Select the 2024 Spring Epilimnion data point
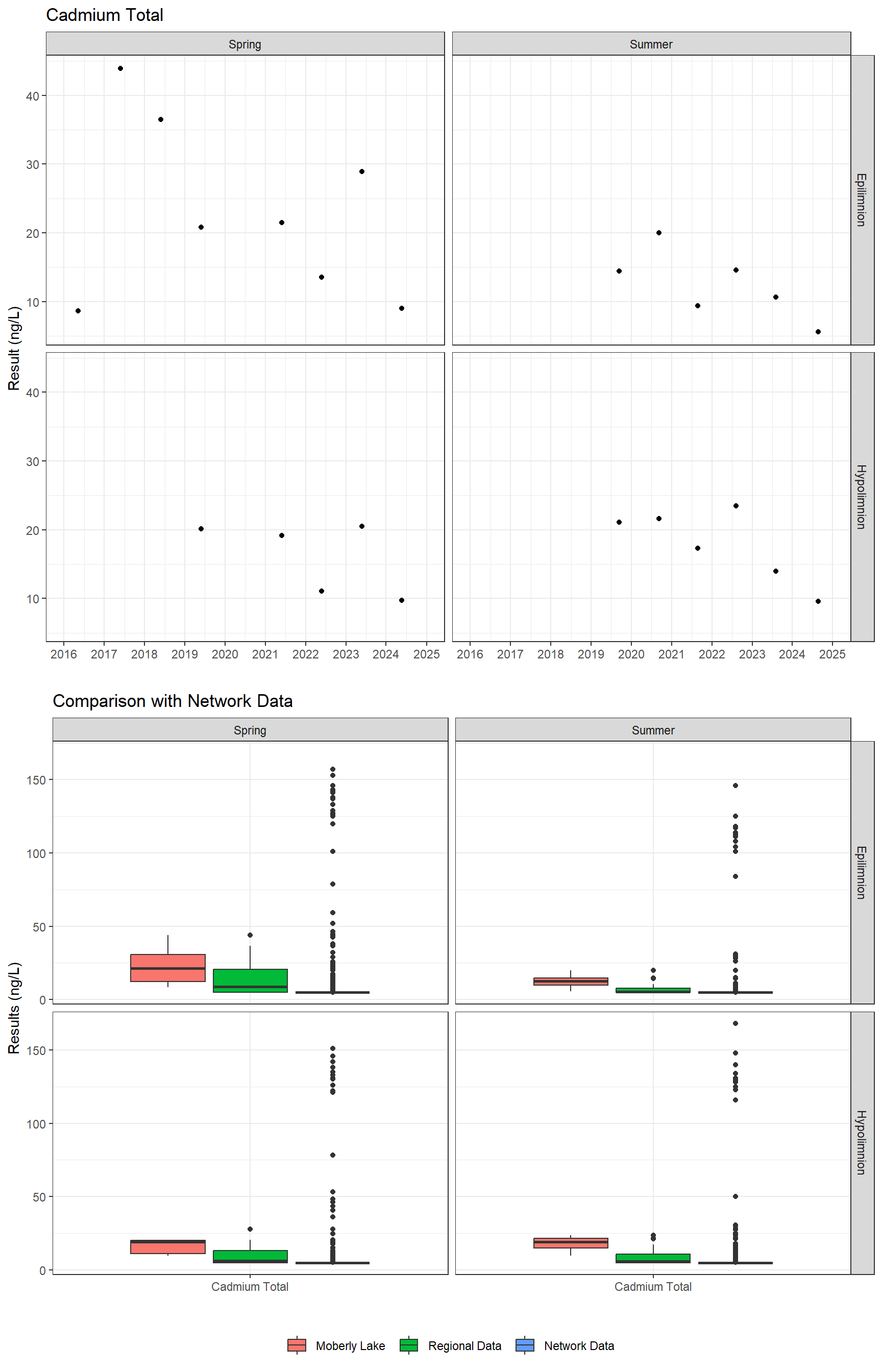The width and height of the screenshot is (882, 1372). [x=402, y=308]
